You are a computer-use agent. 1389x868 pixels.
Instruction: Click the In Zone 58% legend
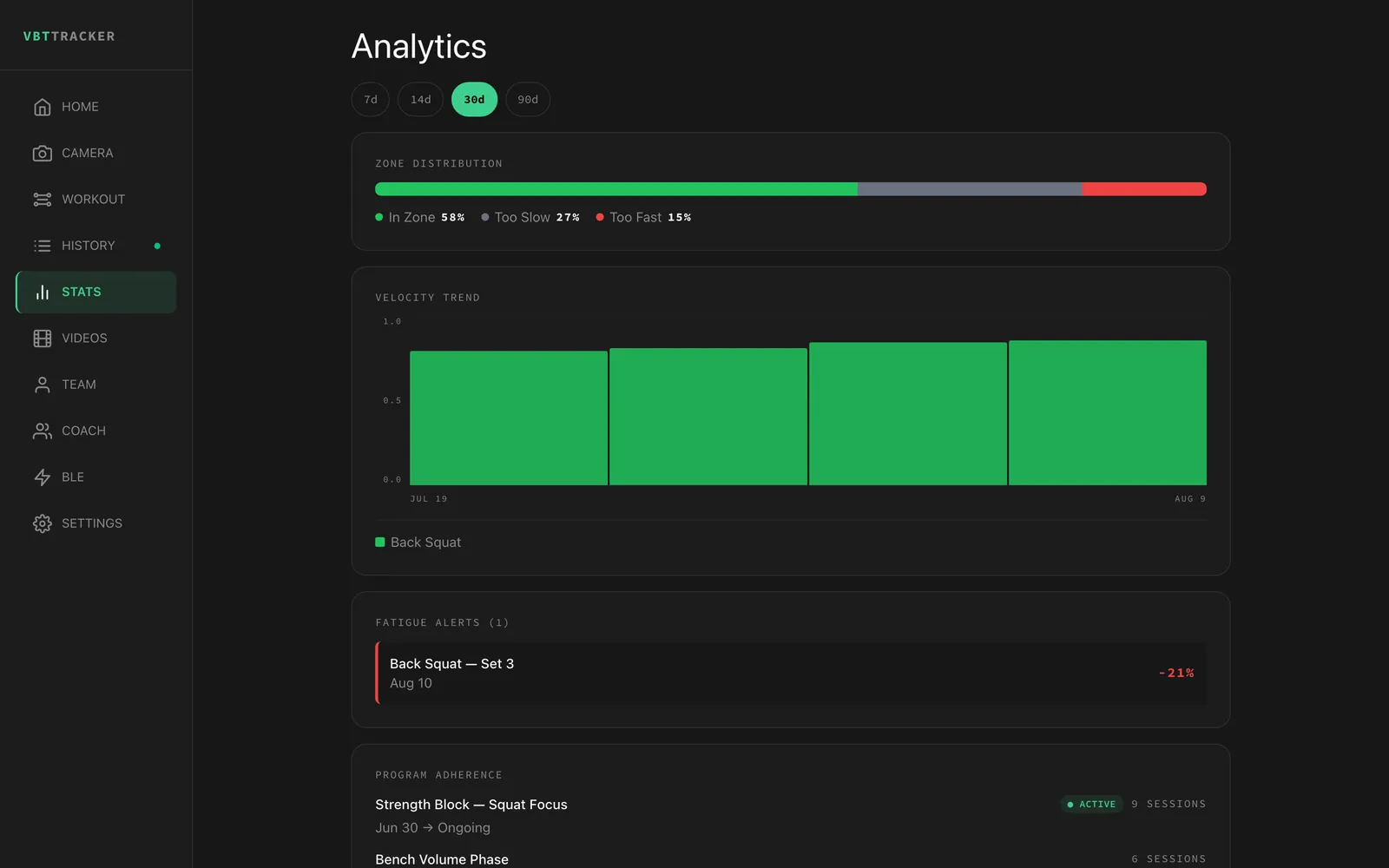pos(420,217)
